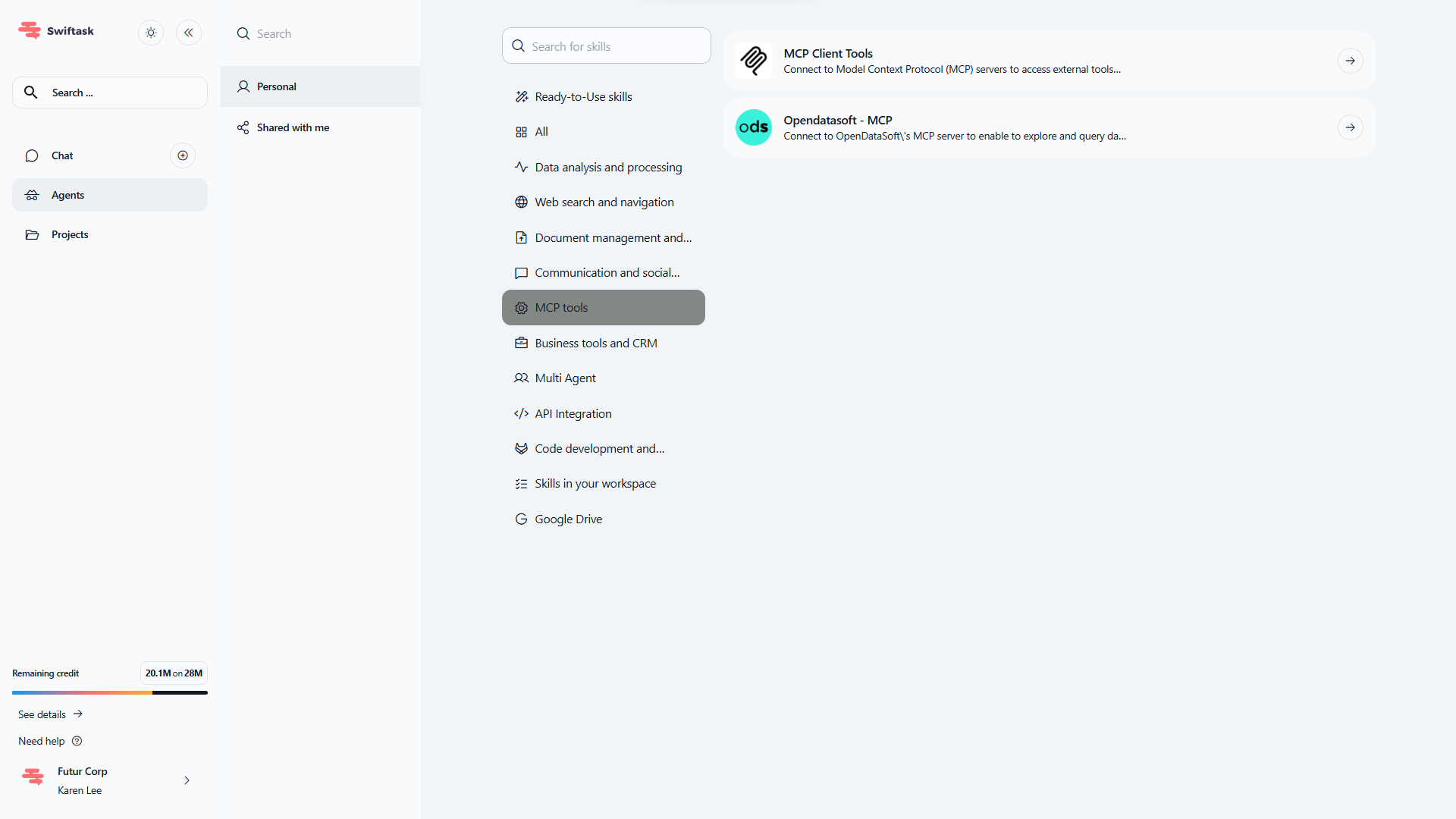Select Shared with me category

293,127
